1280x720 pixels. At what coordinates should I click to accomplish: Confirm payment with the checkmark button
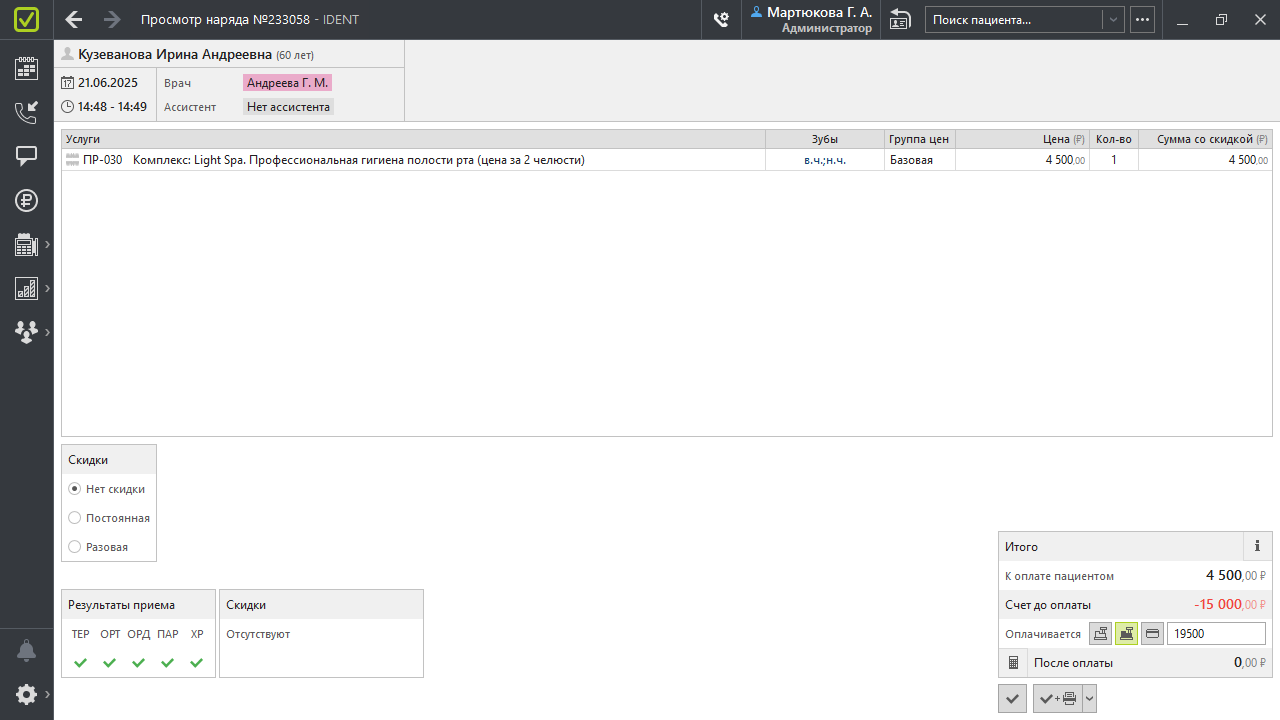point(1012,698)
